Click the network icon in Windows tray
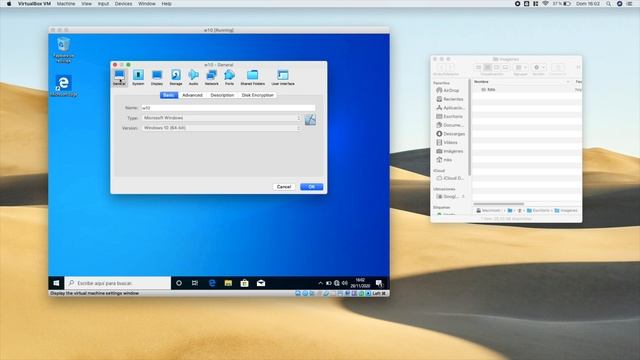Viewport: 640px width, 360px height. 337,283
